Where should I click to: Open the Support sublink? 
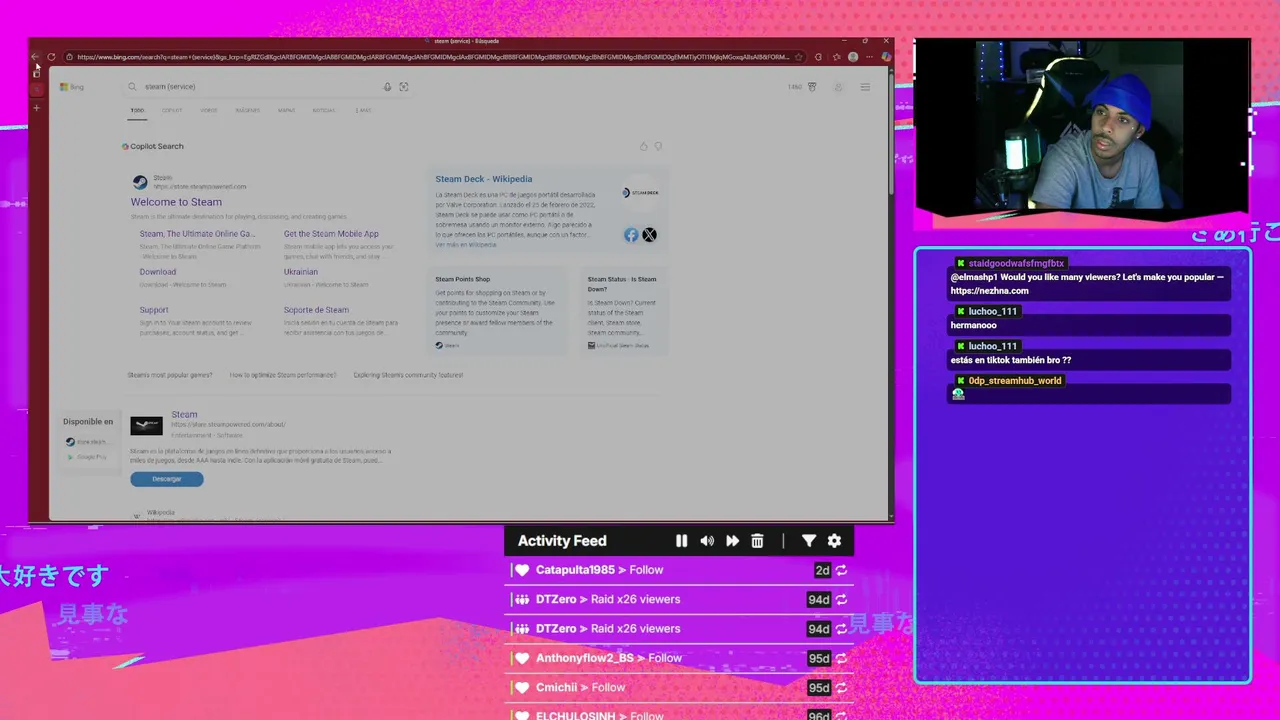pyautogui.click(x=154, y=310)
